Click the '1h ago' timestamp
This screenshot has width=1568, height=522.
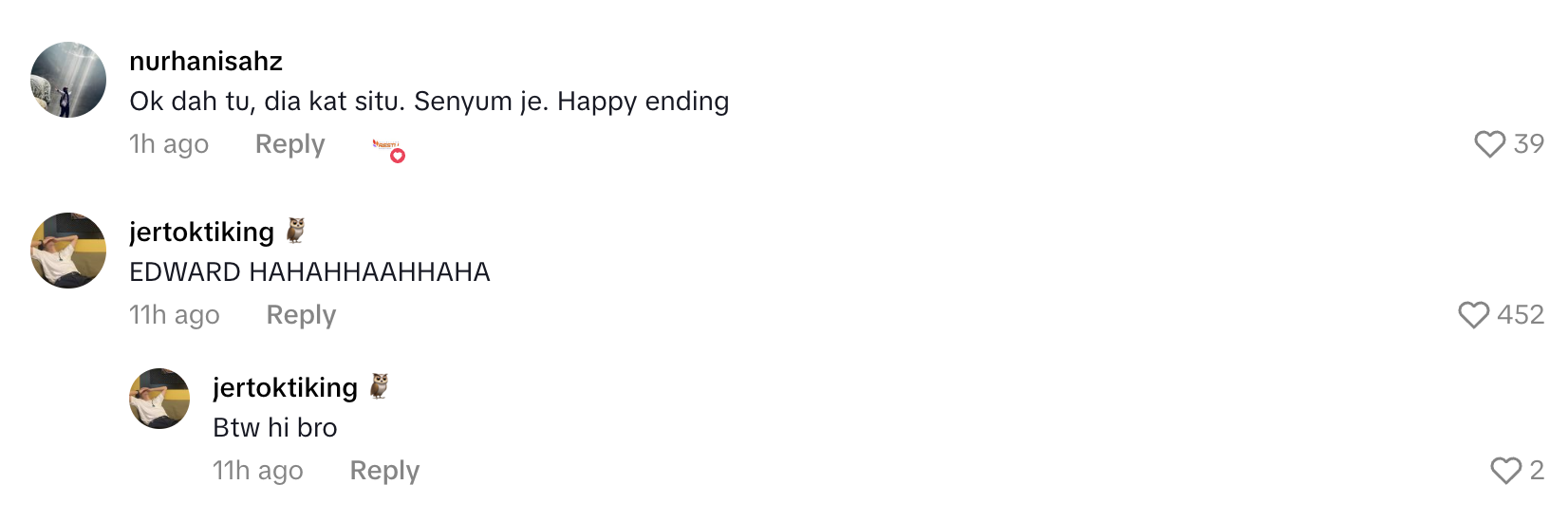(169, 144)
